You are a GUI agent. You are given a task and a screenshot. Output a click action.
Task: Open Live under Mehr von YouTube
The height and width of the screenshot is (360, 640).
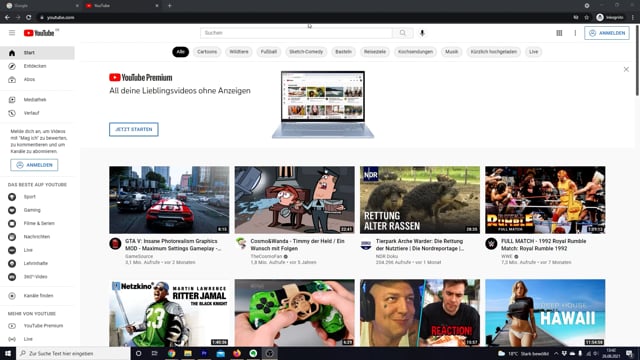click(37, 339)
